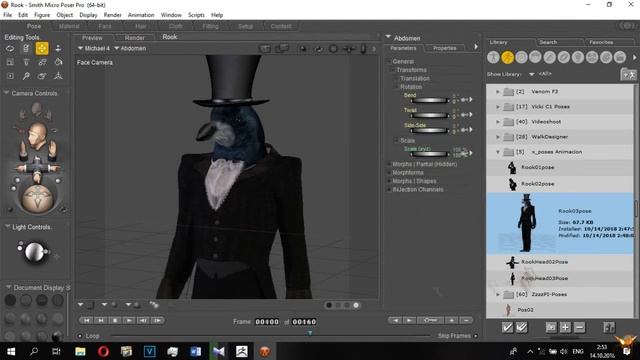Select the Direct Manipulation tool
This screenshot has width=640, height=360.
58,76
